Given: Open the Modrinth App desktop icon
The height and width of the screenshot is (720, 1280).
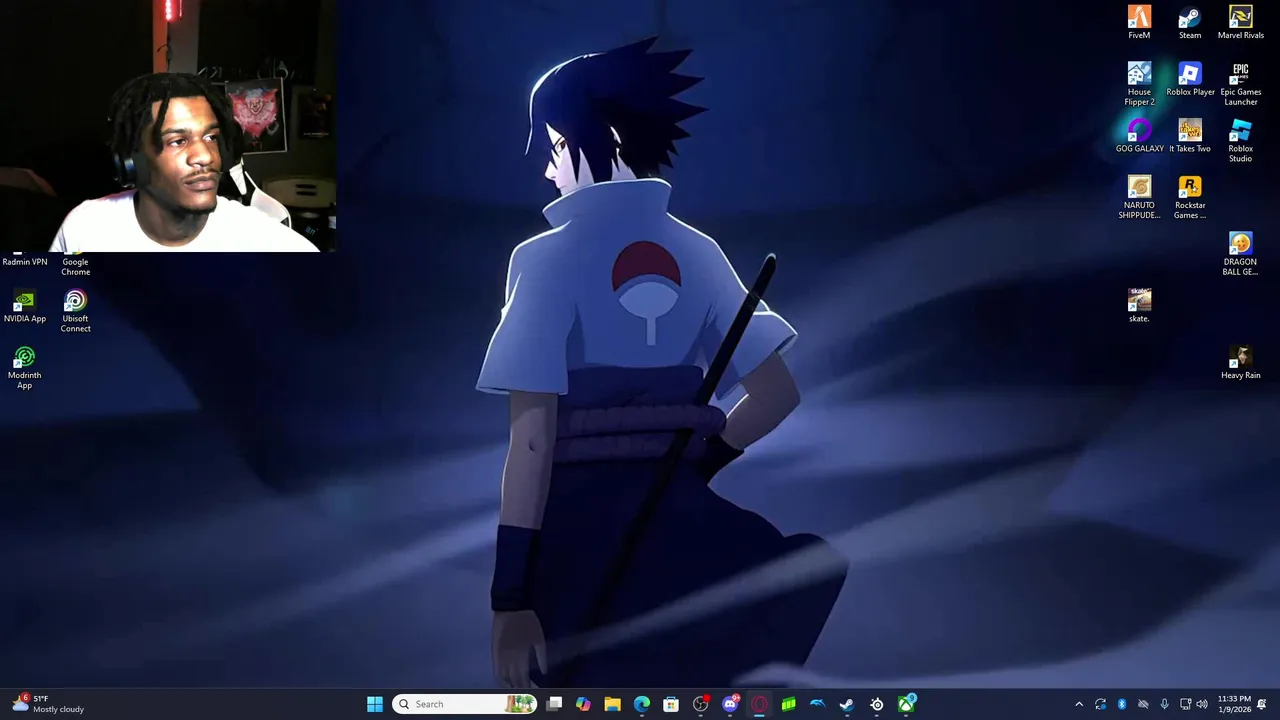Looking at the screenshot, I should [x=25, y=368].
